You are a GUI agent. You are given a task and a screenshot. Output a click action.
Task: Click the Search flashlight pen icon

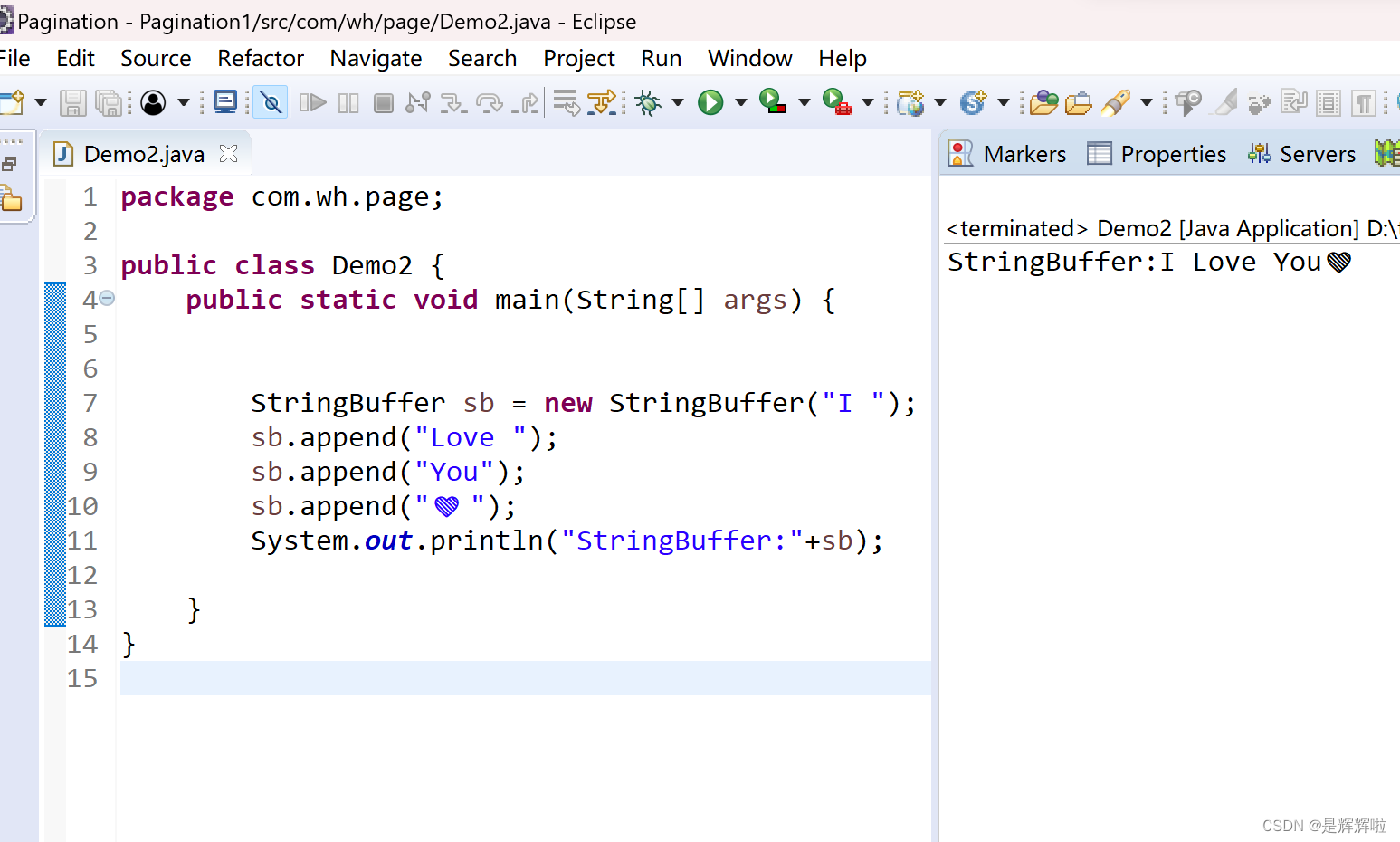[1117, 102]
